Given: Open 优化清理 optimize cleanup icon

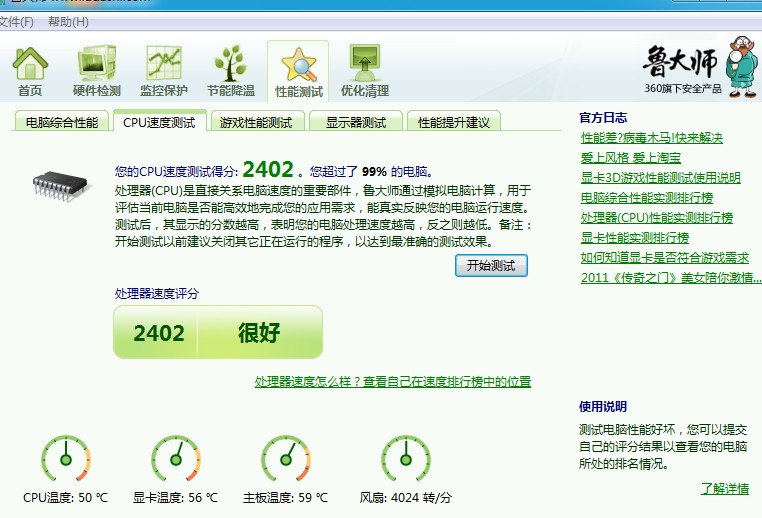Looking at the screenshot, I should (x=365, y=71).
